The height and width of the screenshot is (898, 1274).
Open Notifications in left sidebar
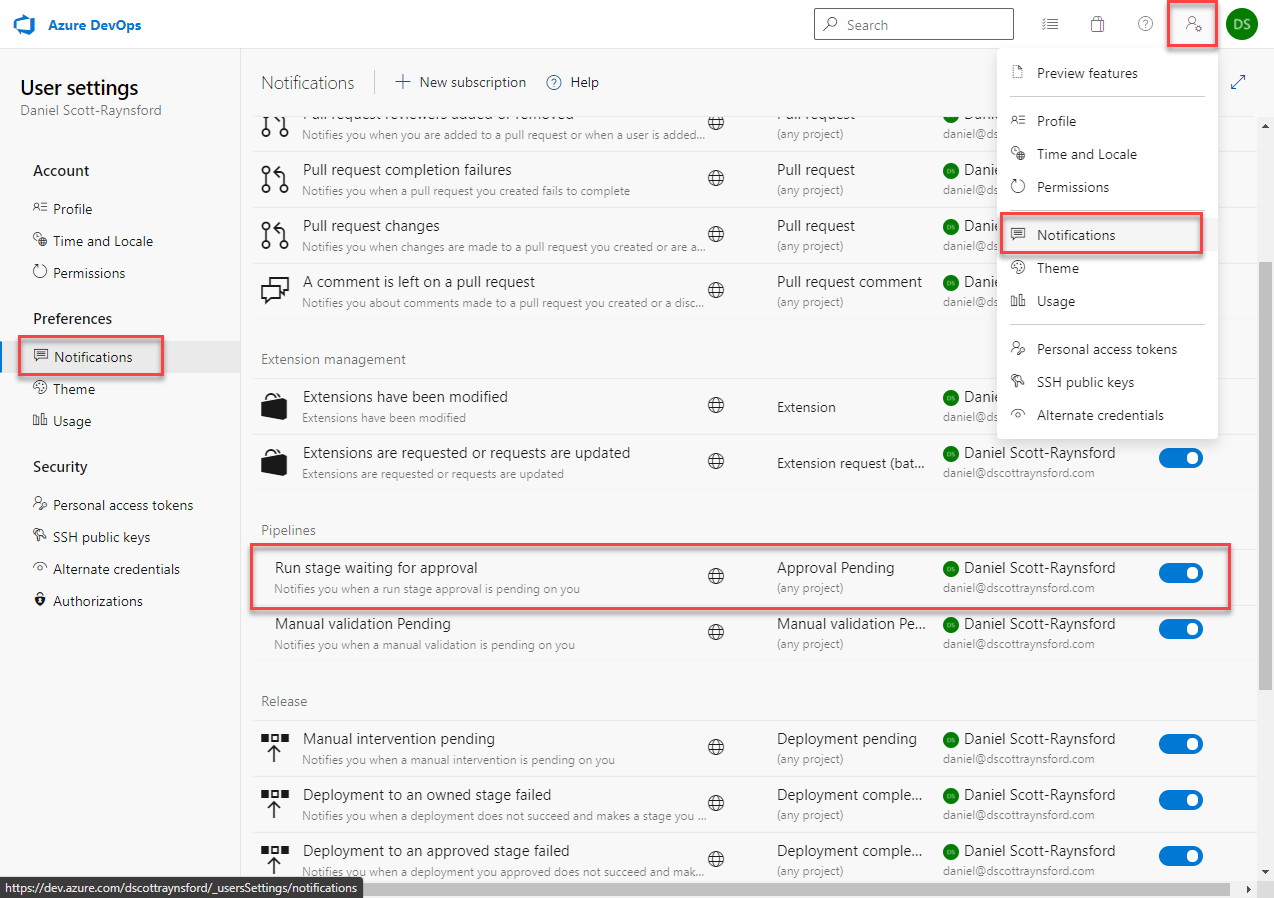120,357
